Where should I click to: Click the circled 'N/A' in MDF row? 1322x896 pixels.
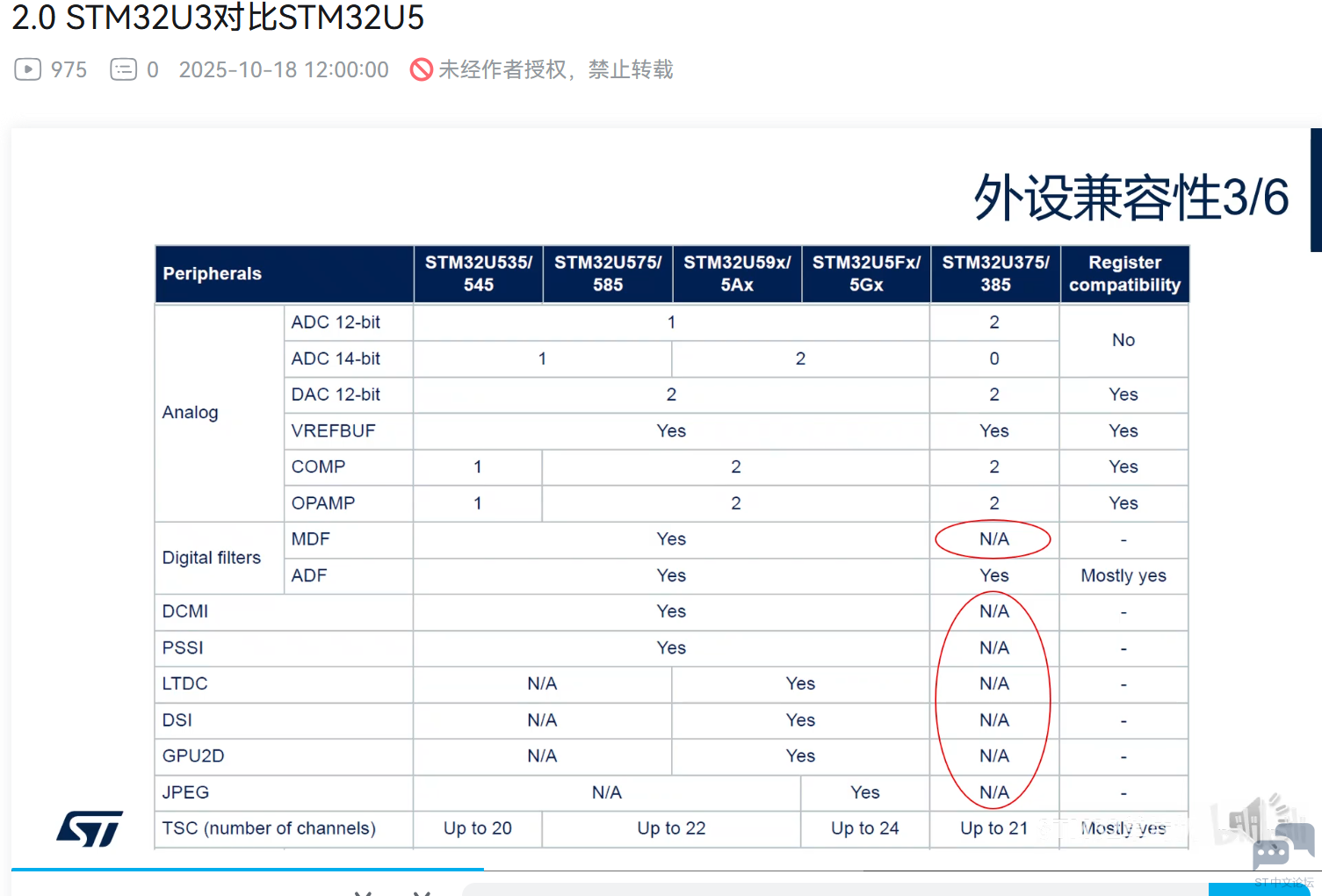click(x=994, y=539)
